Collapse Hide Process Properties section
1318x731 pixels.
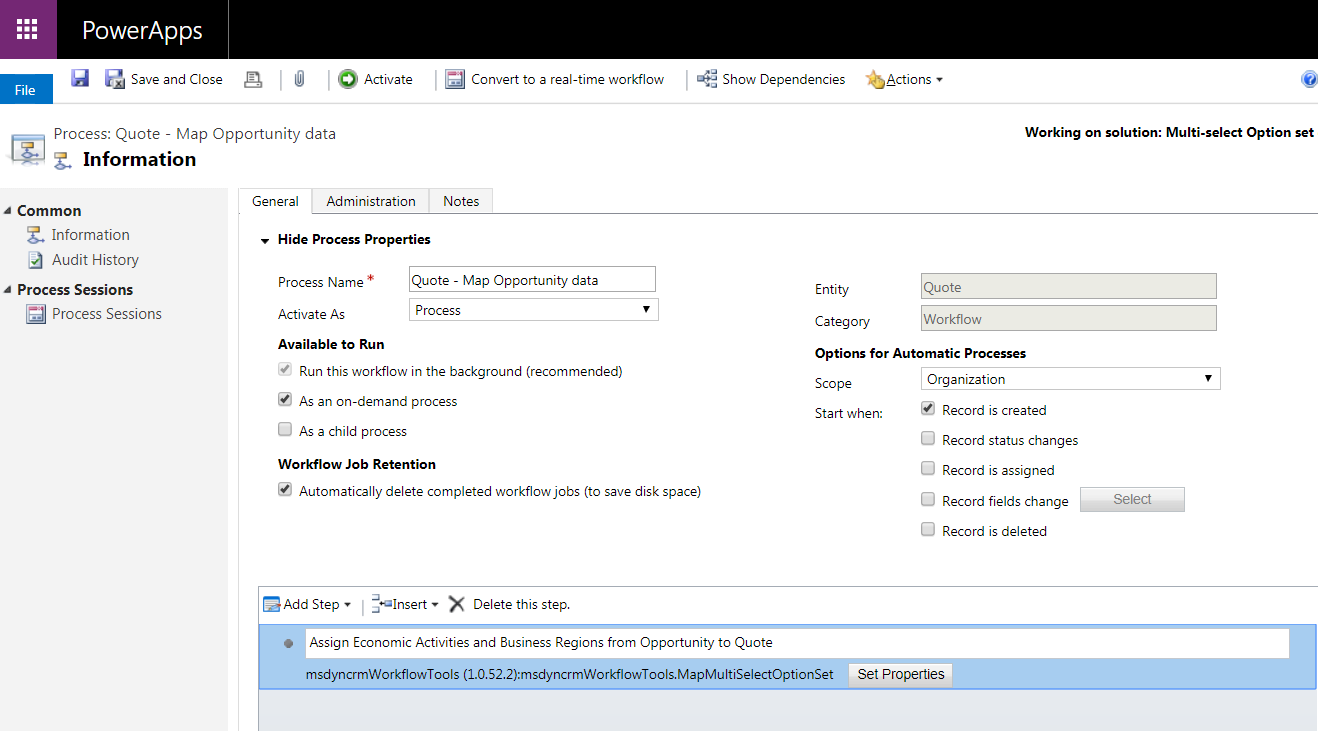click(265, 240)
